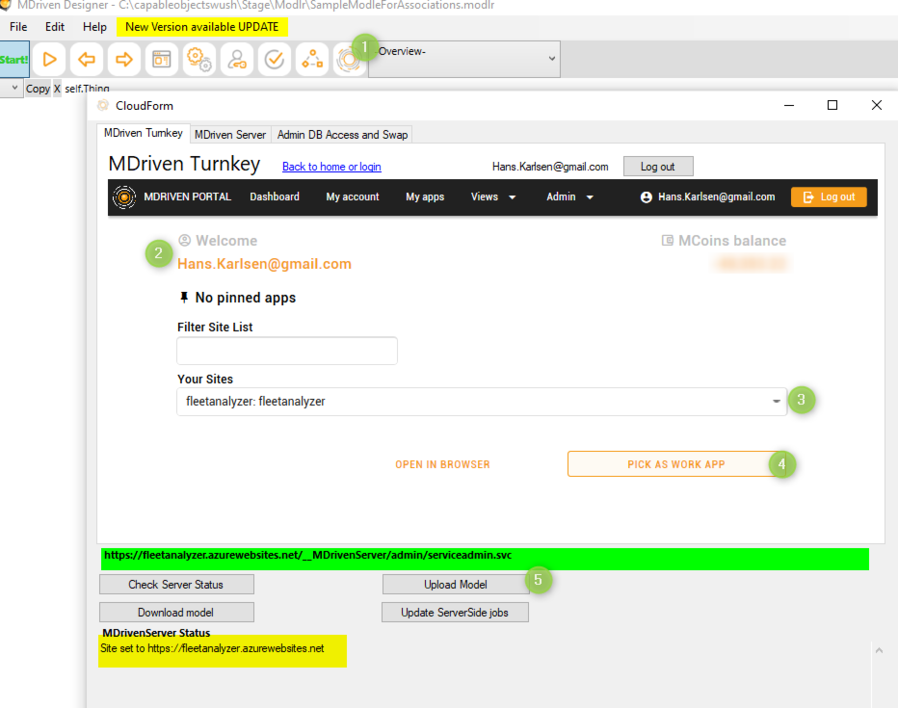Click the CloudForm window title icon
898x708 pixels.
pos(103,105)
